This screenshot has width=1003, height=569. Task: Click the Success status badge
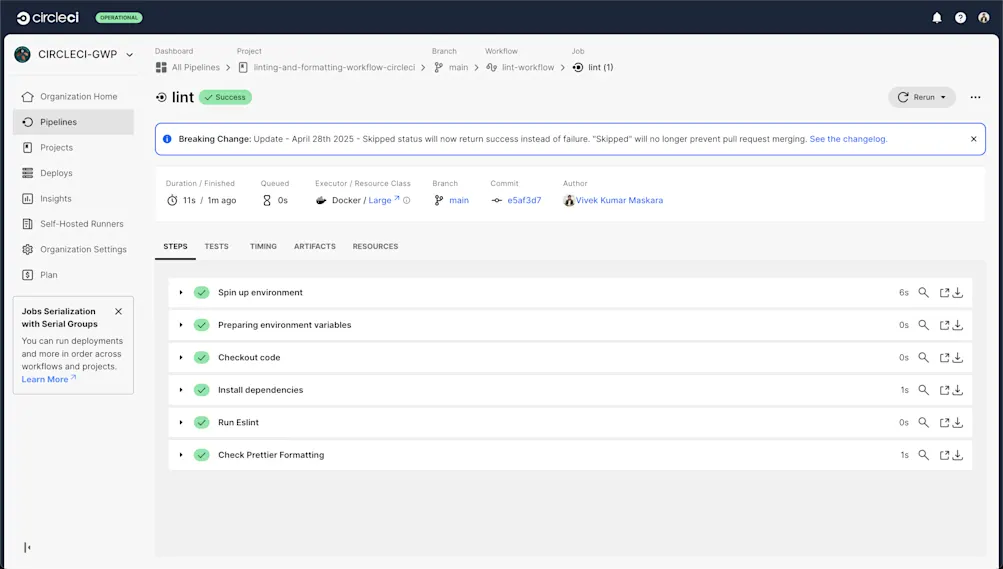[225, 97]
